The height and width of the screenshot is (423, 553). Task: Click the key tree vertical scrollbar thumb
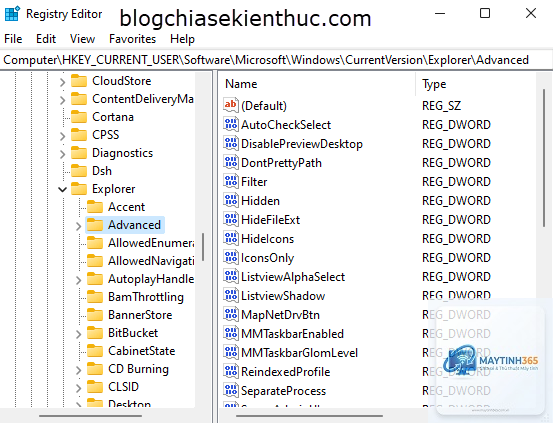(203, 247)
